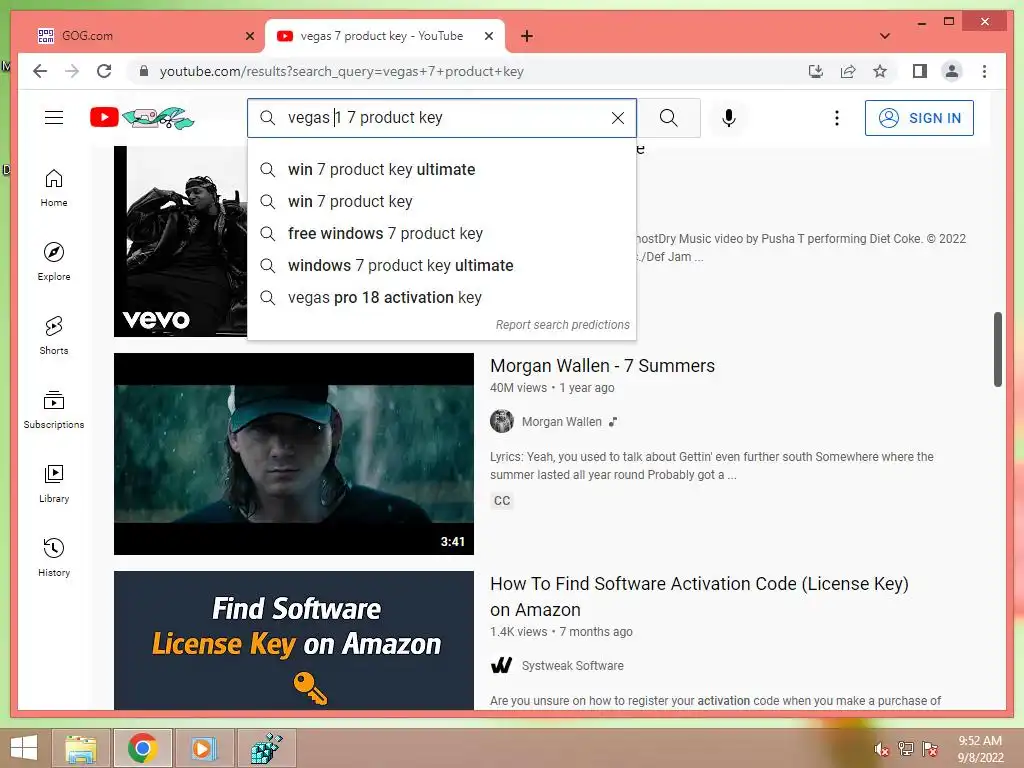Open File Explorer from the taskbar
Viewport: 1024px width, 768px height.
(x=81, y=748)
